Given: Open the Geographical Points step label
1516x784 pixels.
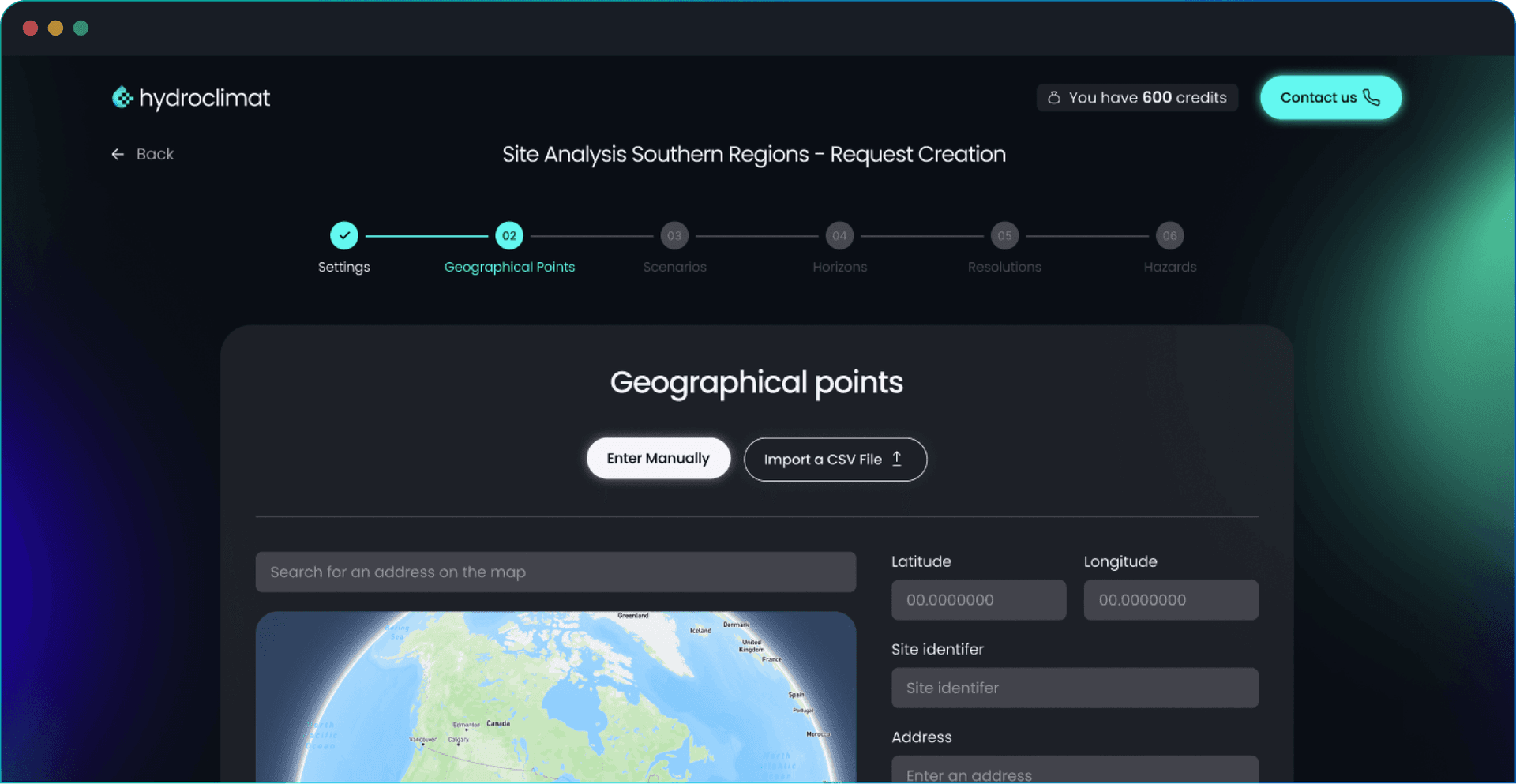Looking at the screenshot, I should pos(509,267).
